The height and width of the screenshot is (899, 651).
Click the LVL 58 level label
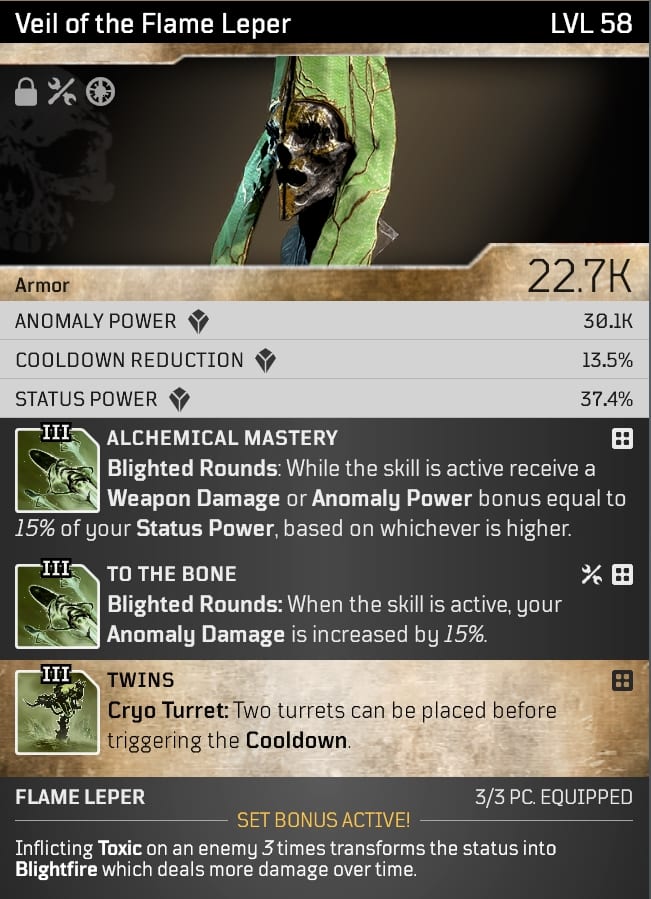click(x=591, y=24)
